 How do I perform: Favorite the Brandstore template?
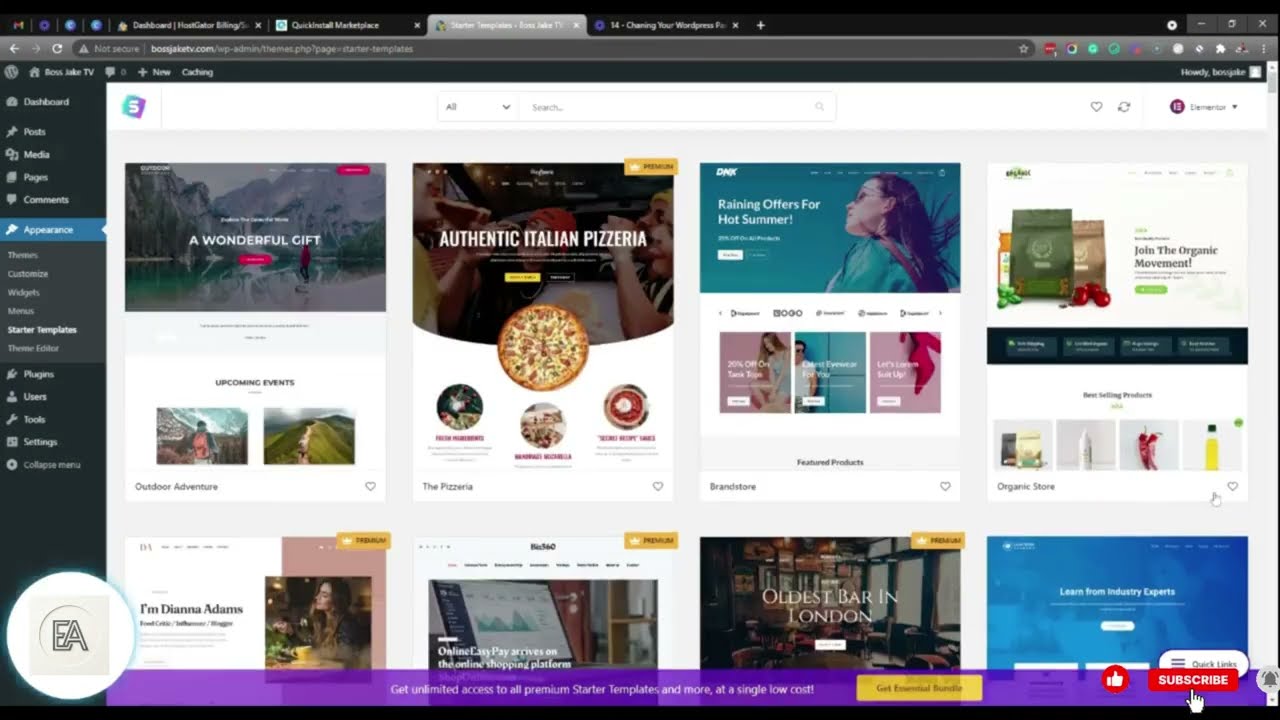(x=944, y=487)
